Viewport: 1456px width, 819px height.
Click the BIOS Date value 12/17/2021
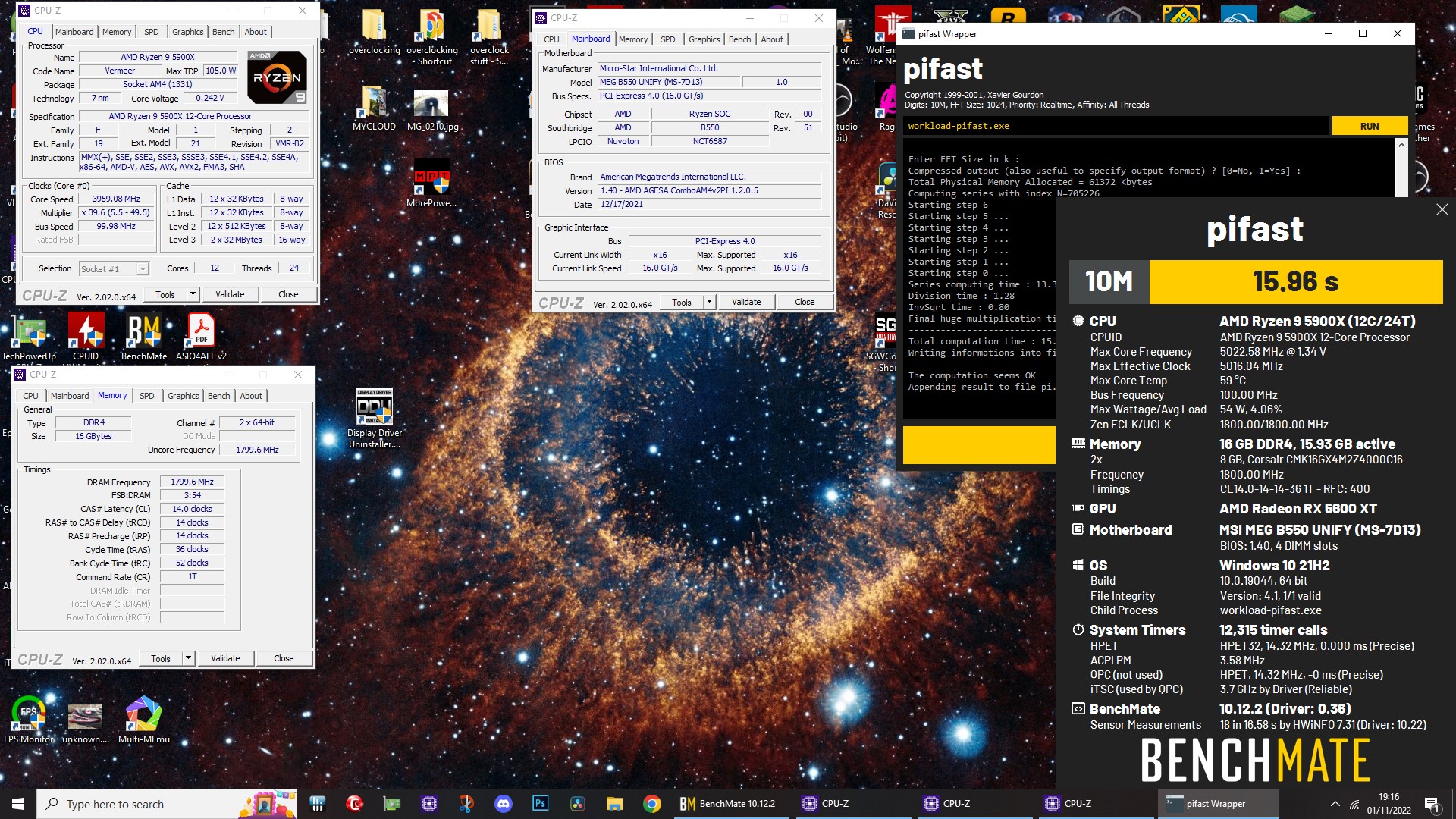coord(709,204)
